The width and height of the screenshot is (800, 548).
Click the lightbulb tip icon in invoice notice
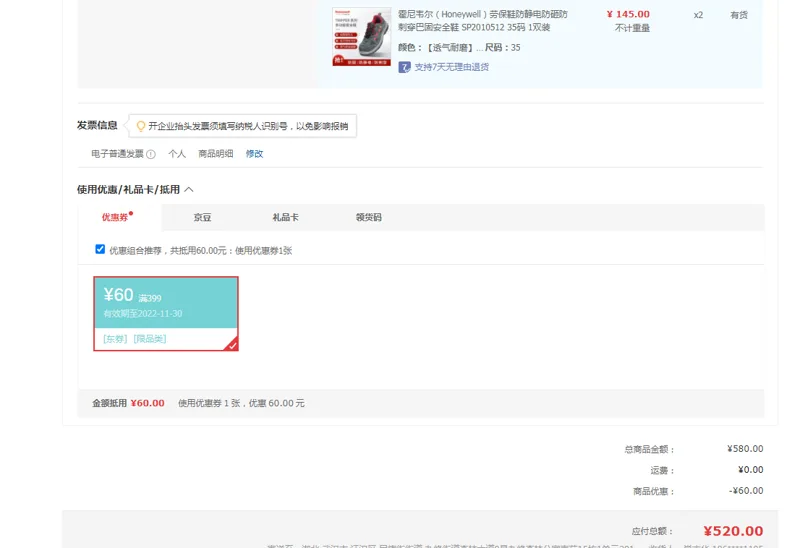pos(140,126)
